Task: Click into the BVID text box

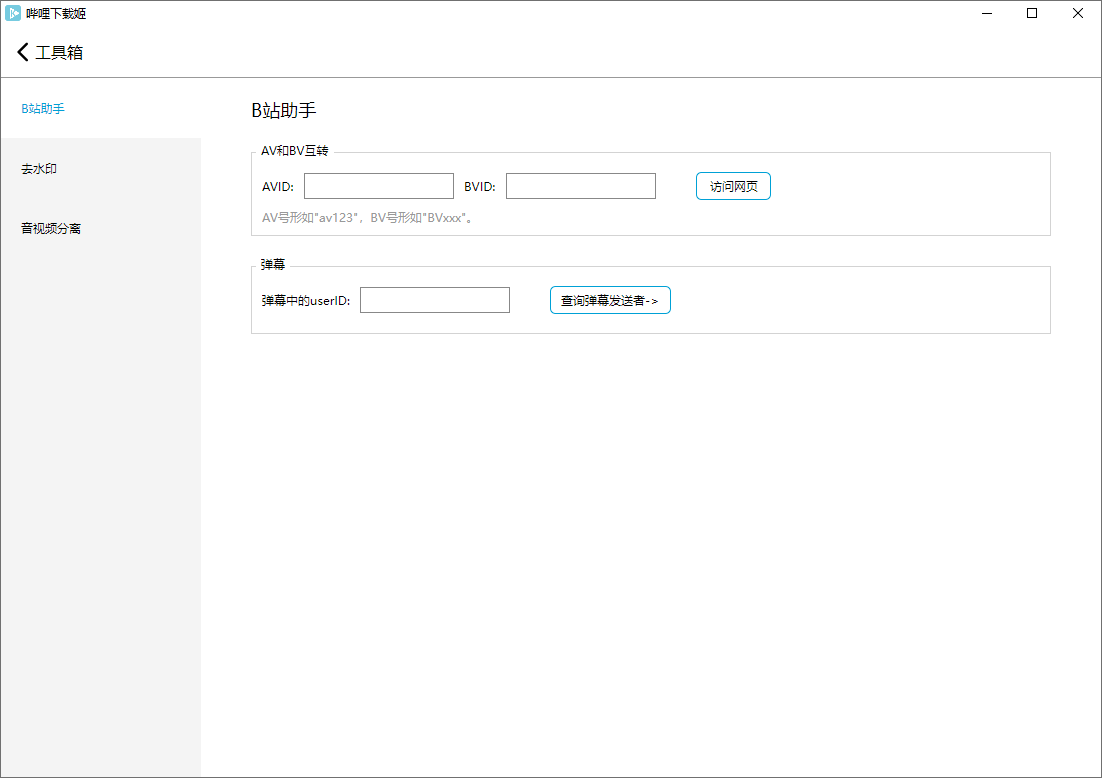Action: pos(580,186)
